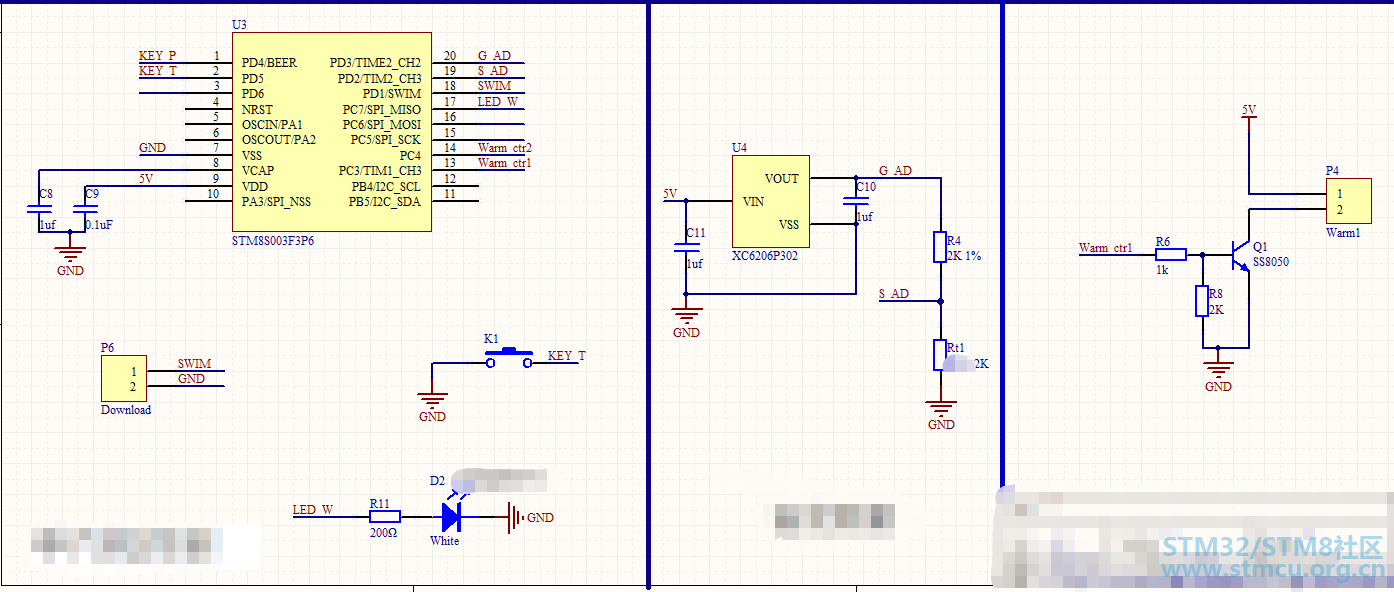This screenshot has width=1394, height=592.
Task: Select the K1 push button switch
Action: coord(510,360)
